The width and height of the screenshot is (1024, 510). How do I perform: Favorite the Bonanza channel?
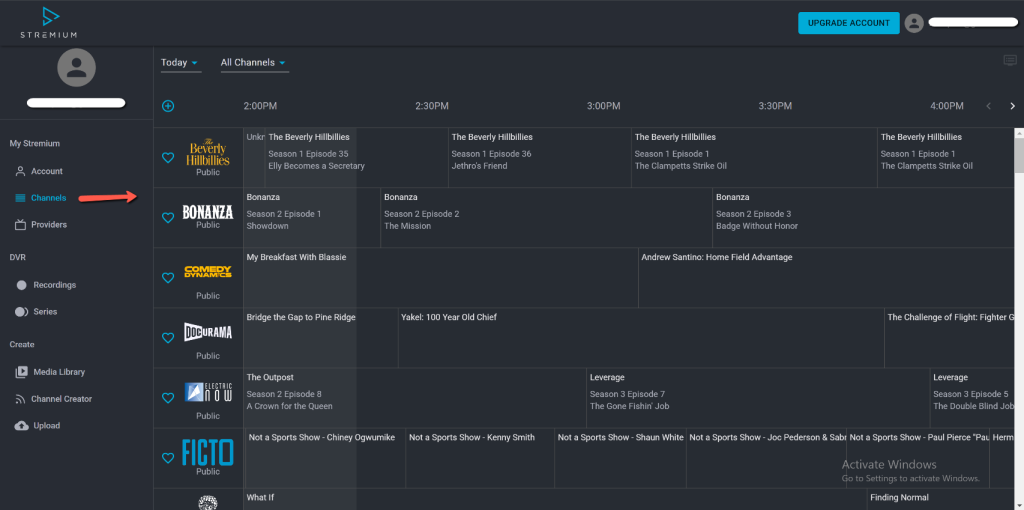click(168, 217)
